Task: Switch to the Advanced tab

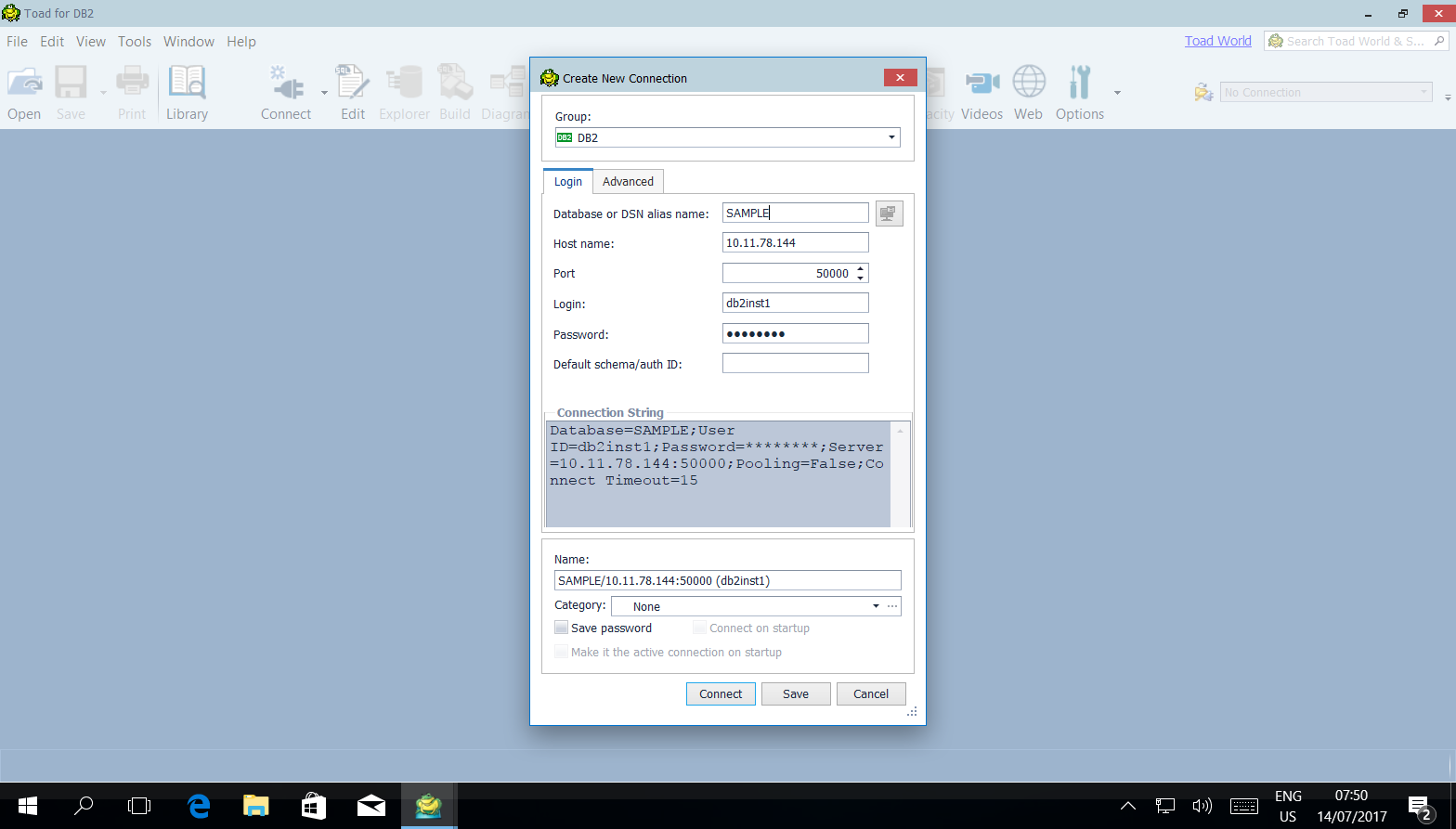Action: coord(628,181)
